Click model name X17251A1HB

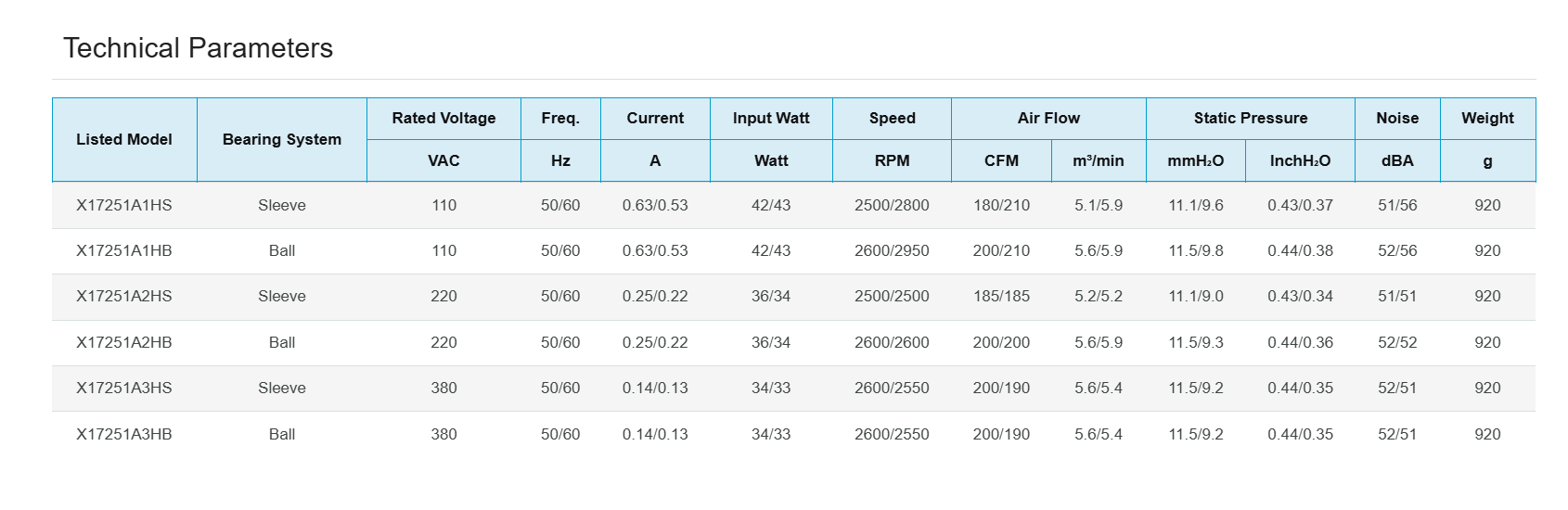124,250
